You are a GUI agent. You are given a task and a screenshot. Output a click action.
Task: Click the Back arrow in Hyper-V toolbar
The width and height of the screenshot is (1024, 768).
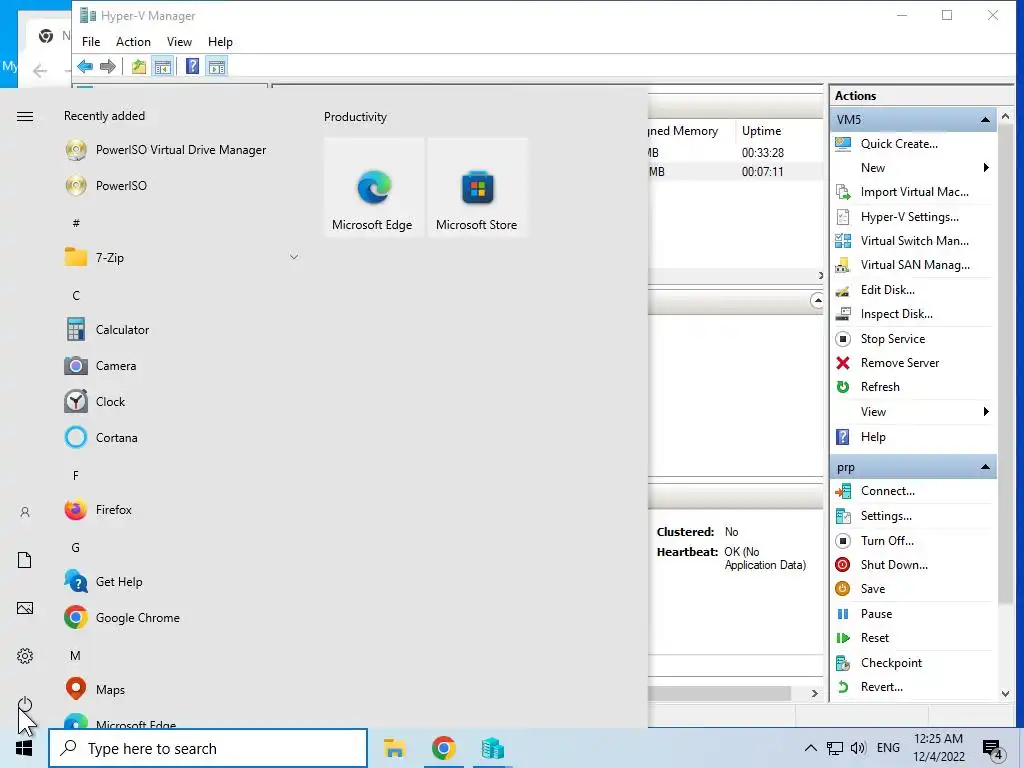(x=85, y=66)
